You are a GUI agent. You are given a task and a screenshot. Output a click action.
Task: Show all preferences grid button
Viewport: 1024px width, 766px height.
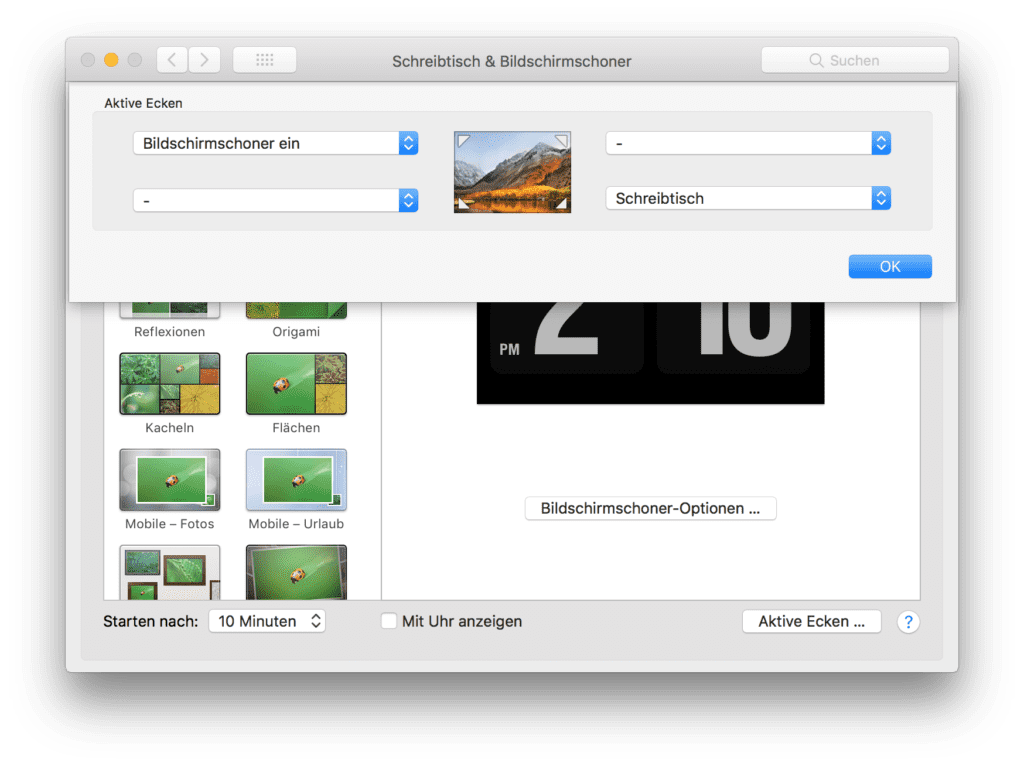[x=264, y=60]
